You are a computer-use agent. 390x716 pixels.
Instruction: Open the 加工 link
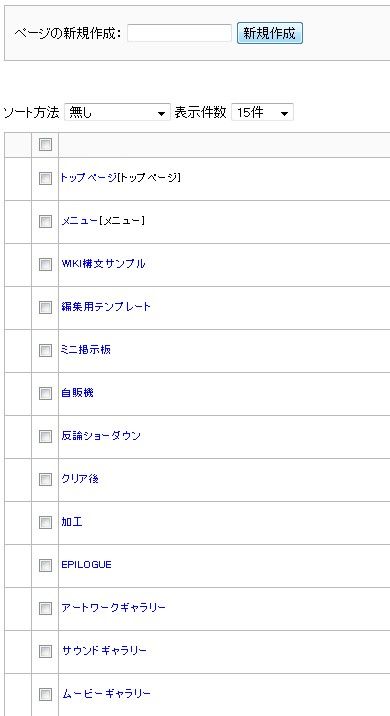point(72,521)
